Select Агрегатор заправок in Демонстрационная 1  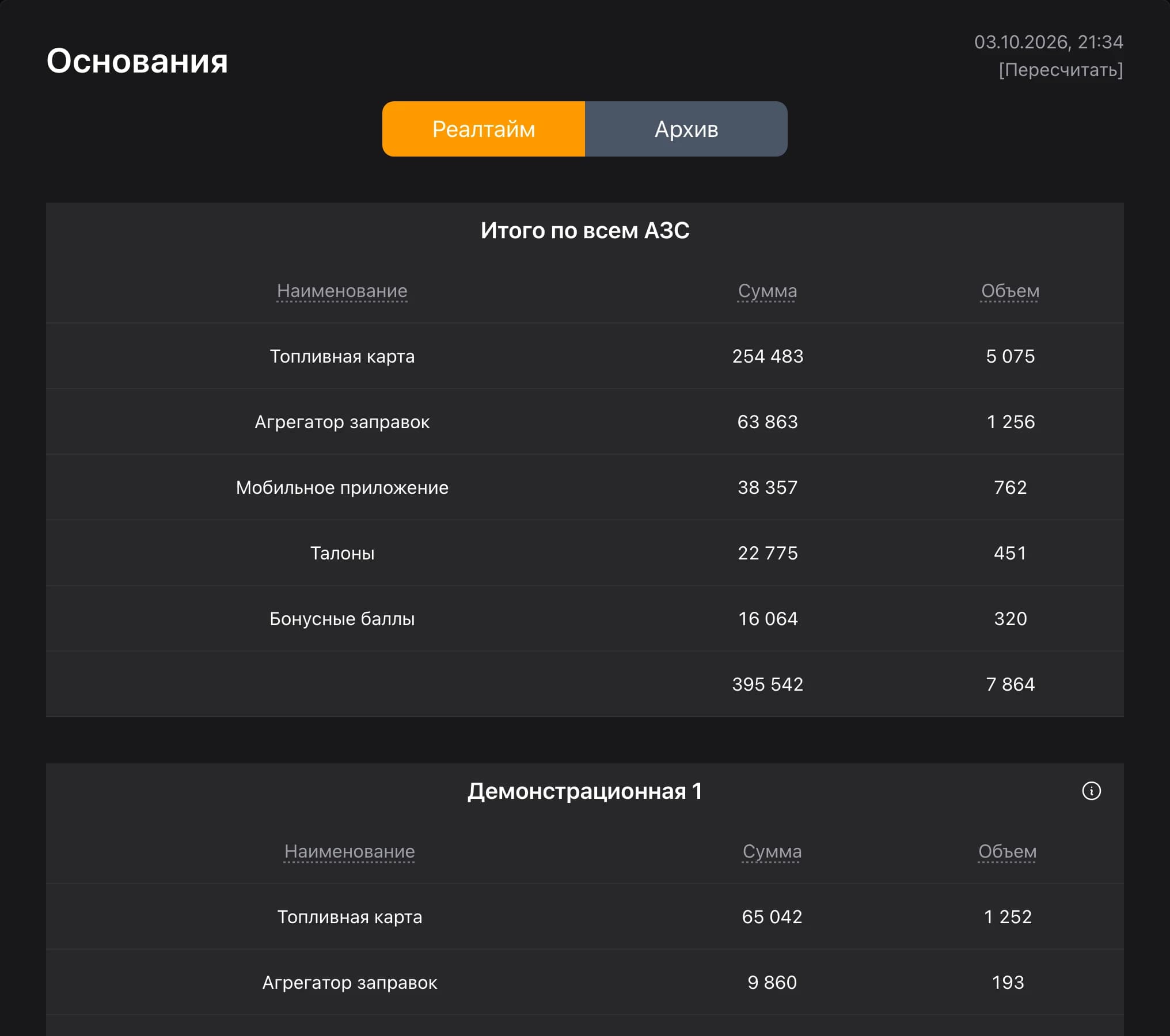pyautogui.click(x=585, y=982)
